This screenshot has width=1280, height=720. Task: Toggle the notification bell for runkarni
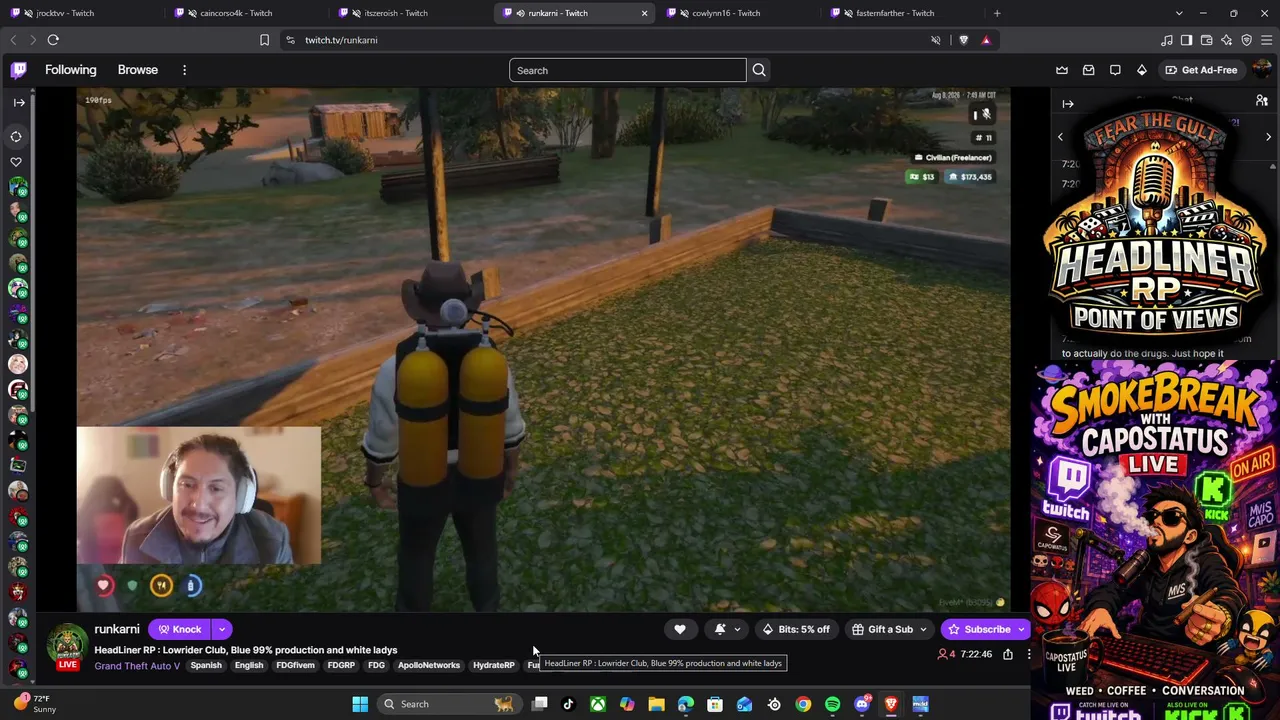pos(720,629)
